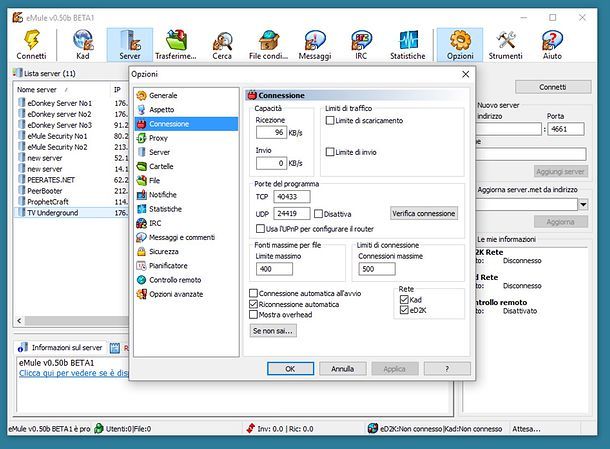
Task: Click the update check link in log
Action: coord(74,373)
